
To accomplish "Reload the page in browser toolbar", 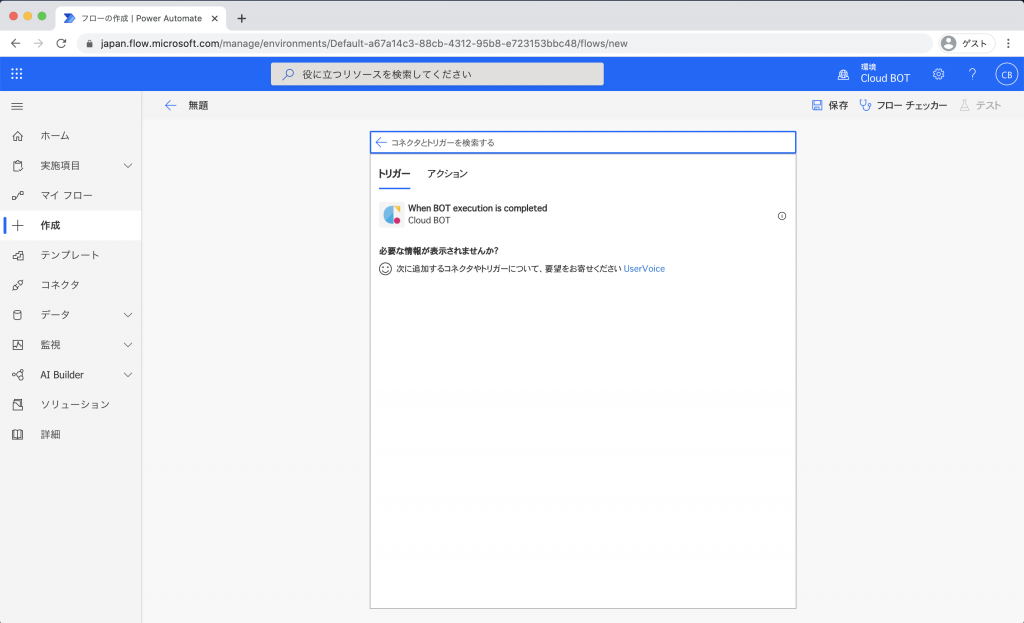I will click(61, 43).
